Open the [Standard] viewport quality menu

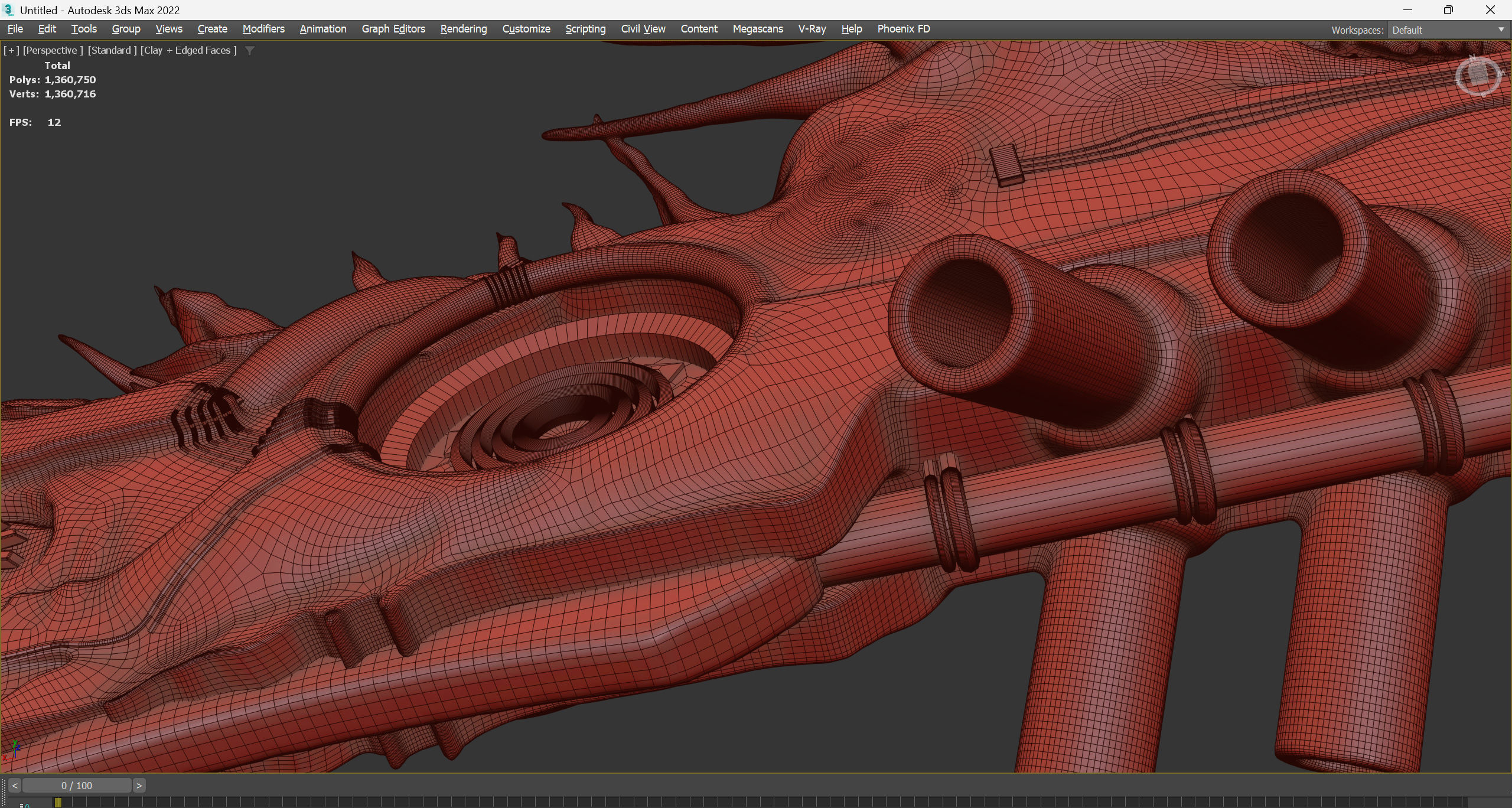[x=112, y=51]
